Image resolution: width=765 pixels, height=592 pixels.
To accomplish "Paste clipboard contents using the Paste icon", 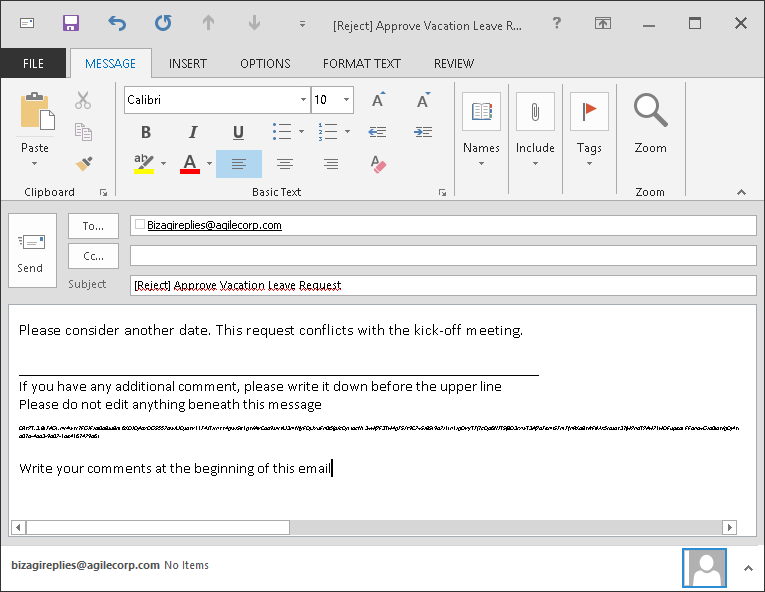I will [x=37, y=111].
